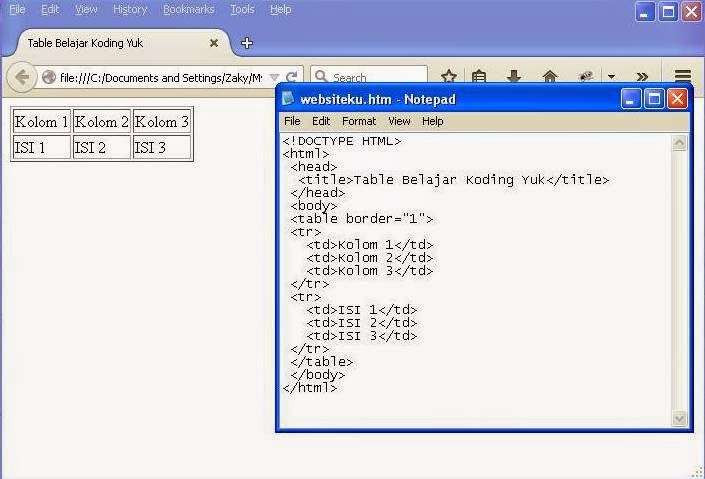Viewport: 705px width, 479px height.
Task: Click the closing </html> line
Action: click(x=310, y=388)
